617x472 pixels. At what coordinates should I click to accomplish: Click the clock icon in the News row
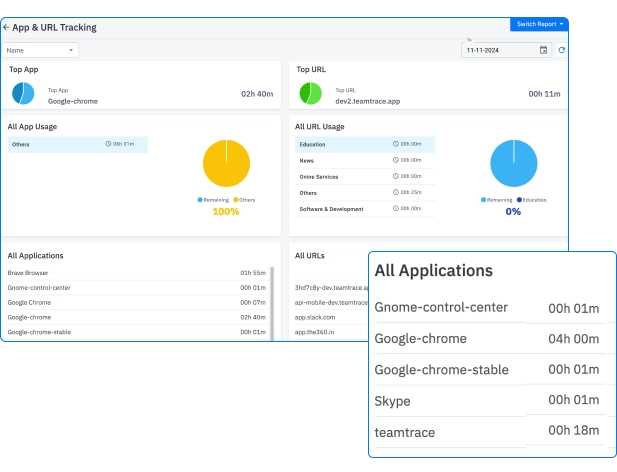tap(397, 160)
